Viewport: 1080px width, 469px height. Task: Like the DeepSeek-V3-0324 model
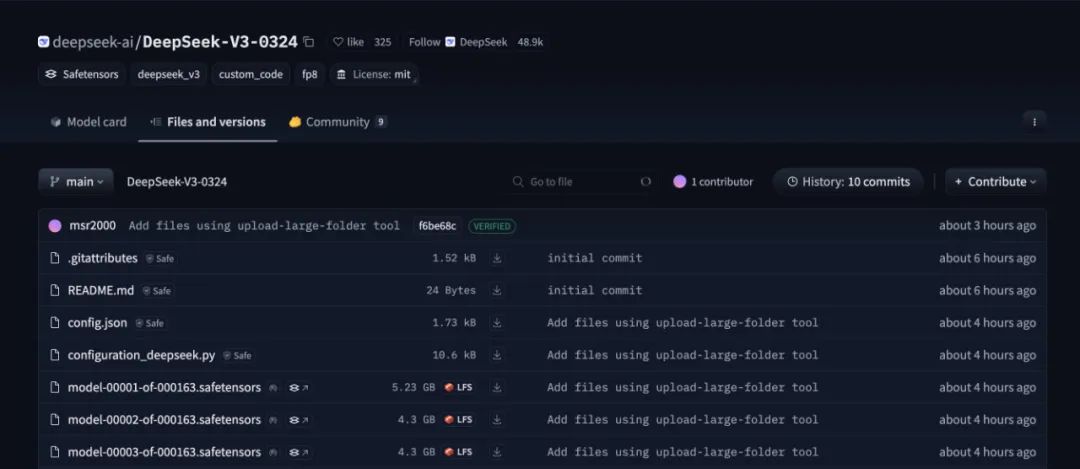pos(349,42)
